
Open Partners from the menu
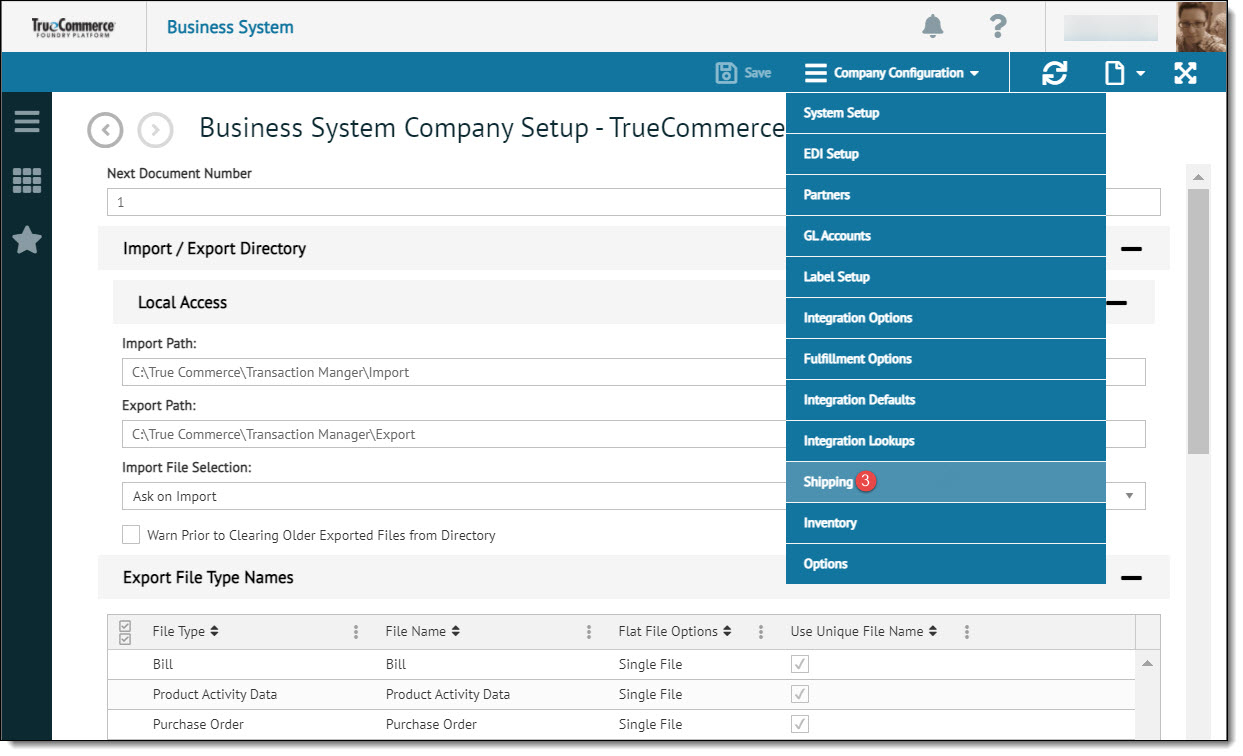pos(946,195)
